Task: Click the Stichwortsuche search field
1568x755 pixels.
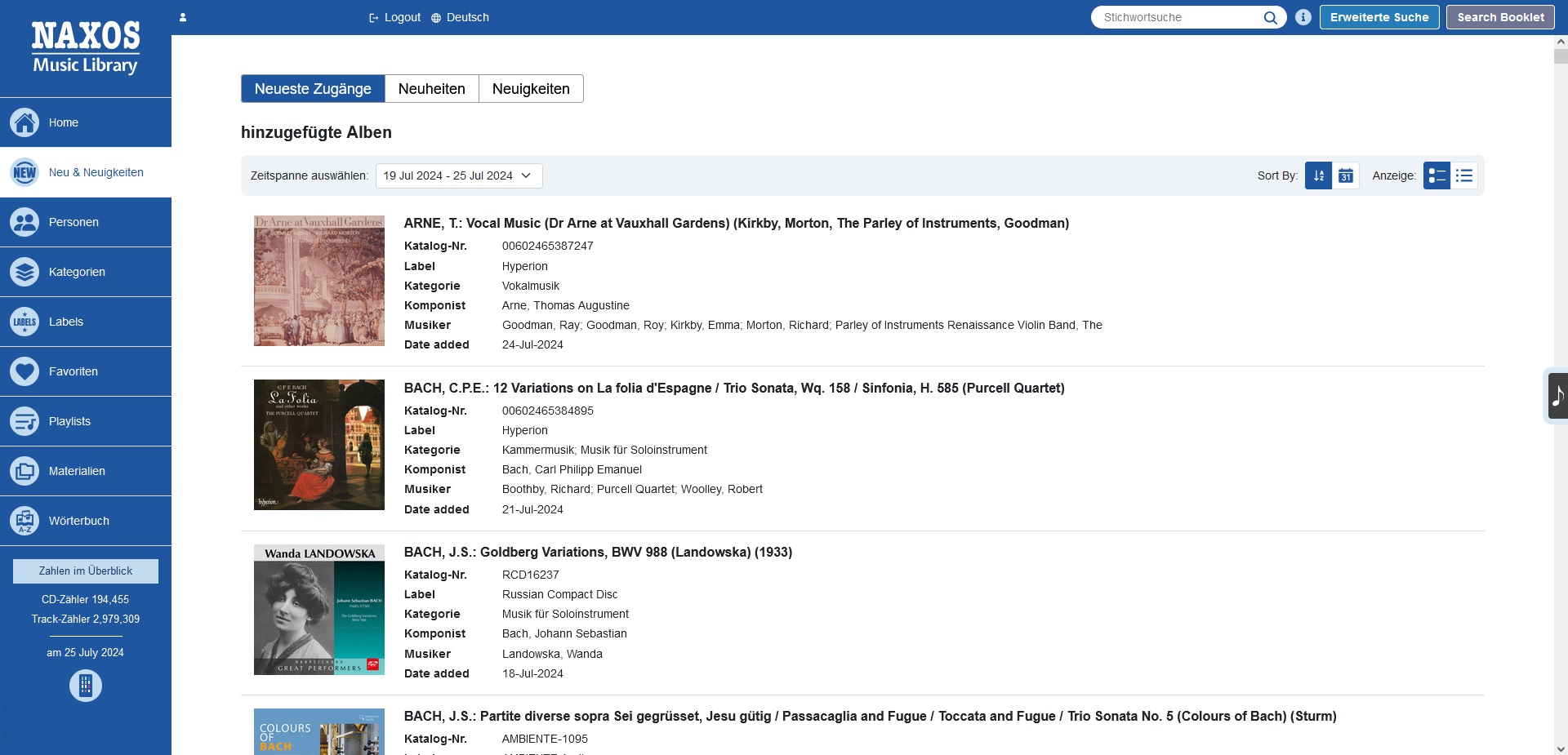Action: pyautogui.click(x=1180, y=17)
